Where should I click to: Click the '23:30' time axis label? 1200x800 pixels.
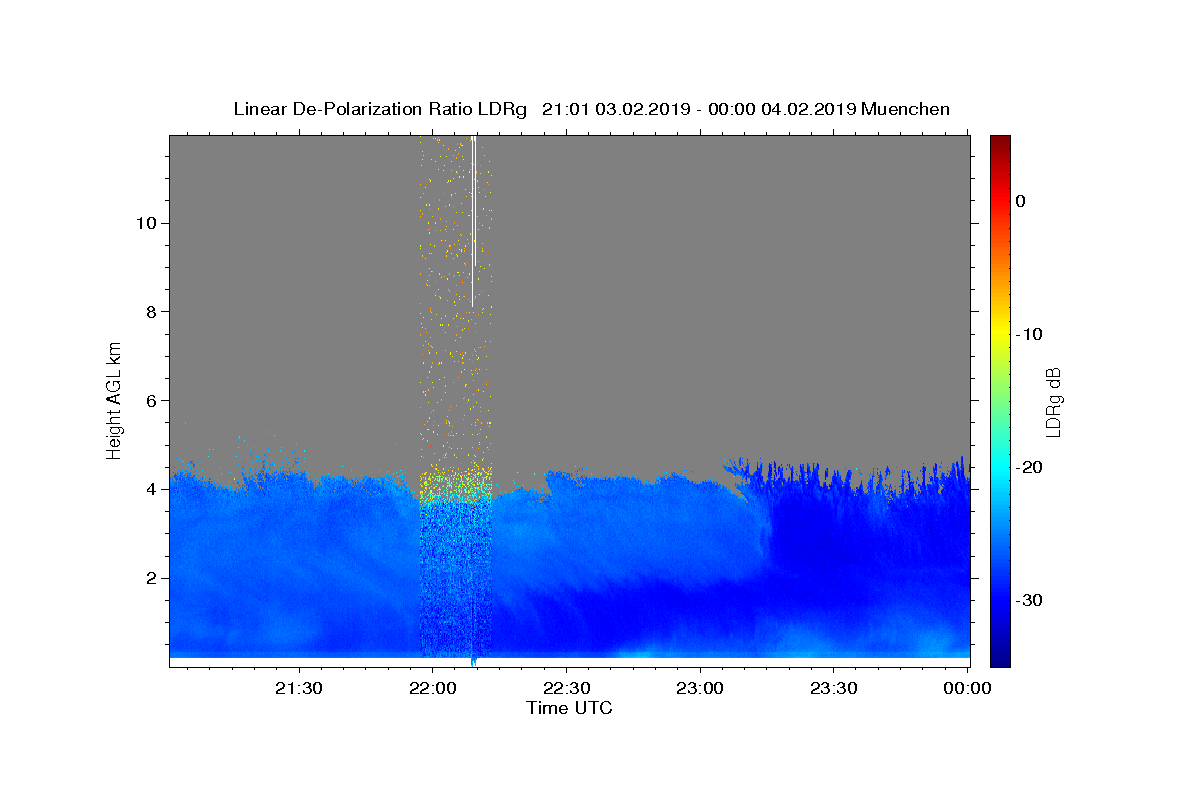(833, 688)
